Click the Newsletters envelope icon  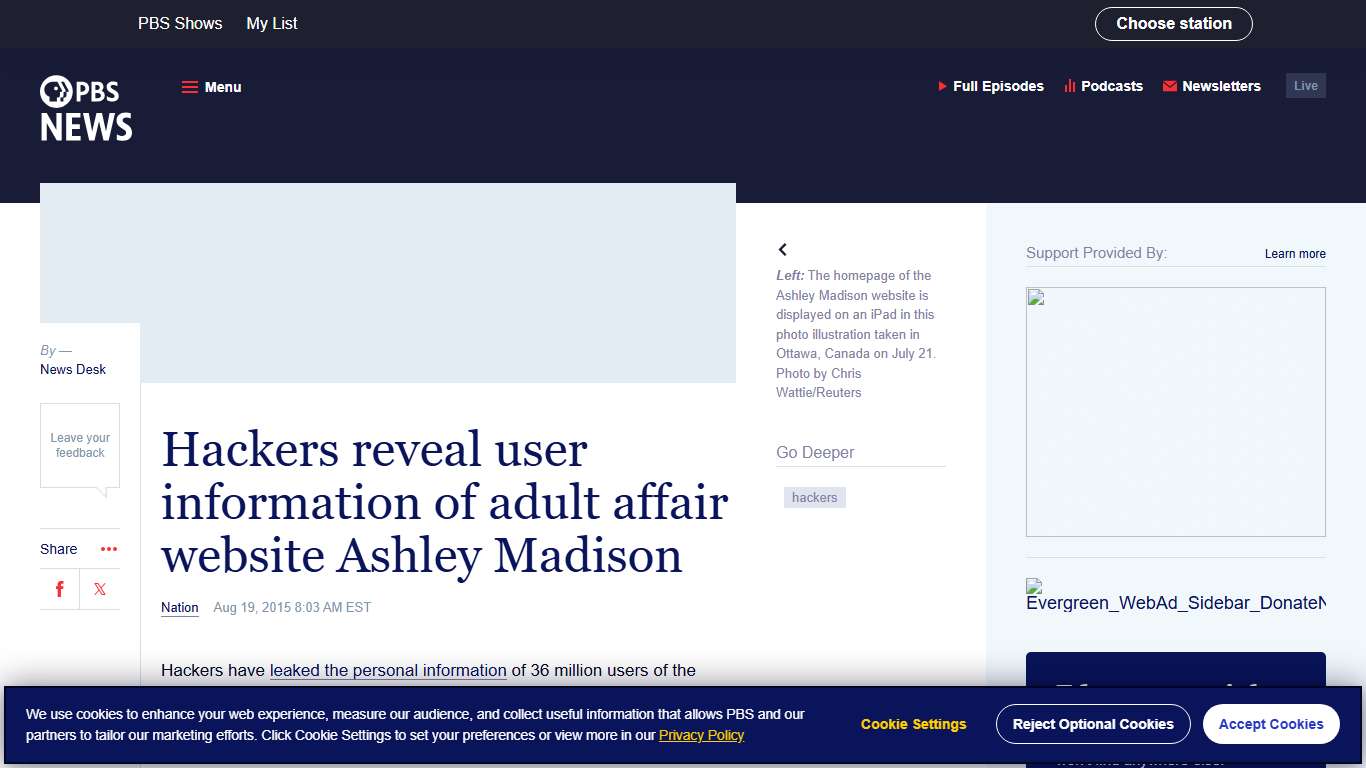[x=1168, y=86]
